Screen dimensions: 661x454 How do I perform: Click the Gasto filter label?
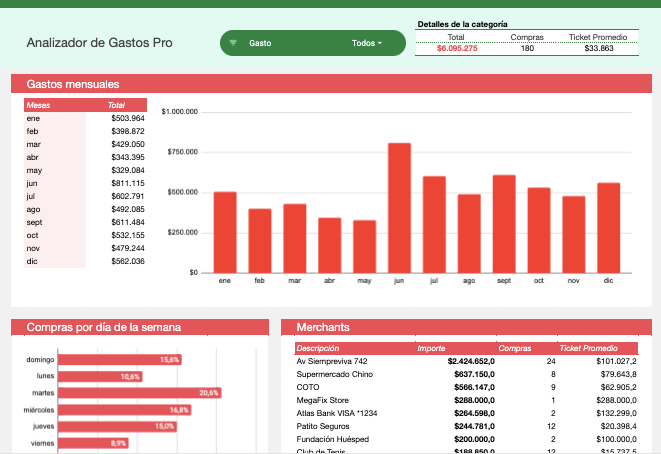tap(260, 43)
